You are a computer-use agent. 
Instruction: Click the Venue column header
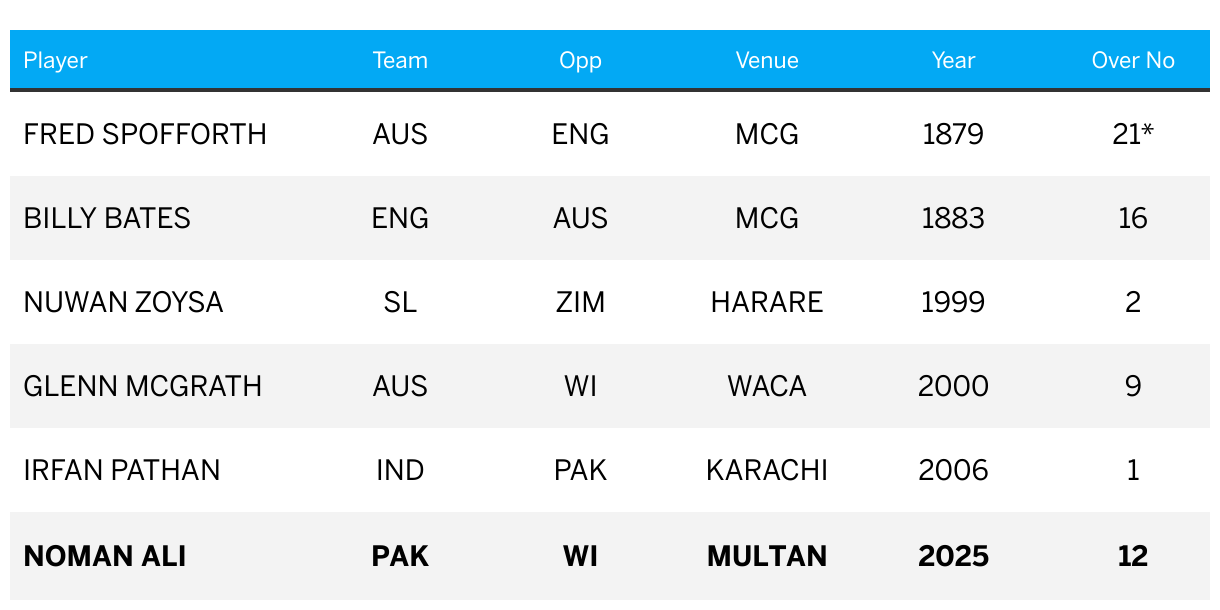[x=767, y=60]
